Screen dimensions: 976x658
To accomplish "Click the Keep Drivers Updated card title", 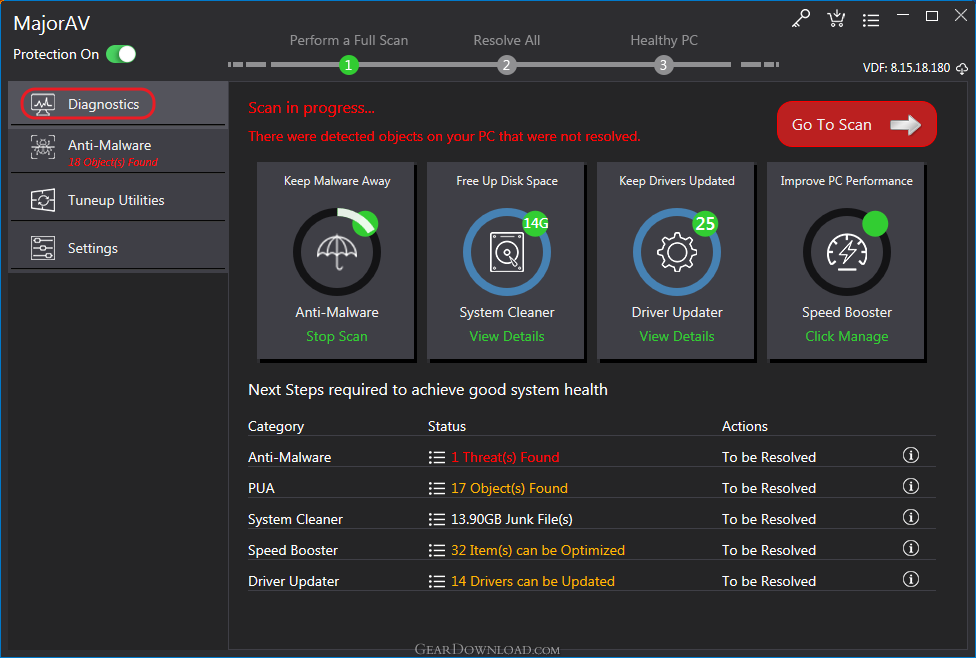I will point(677,181).
